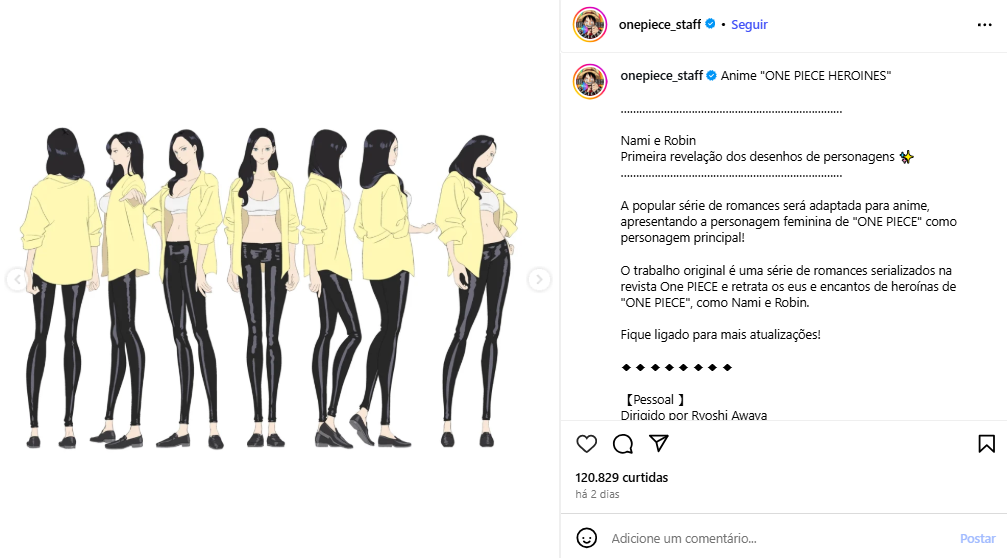Click the verified badge in the caption
This screenshot has height=558, width=1007.
click(712, 76)
